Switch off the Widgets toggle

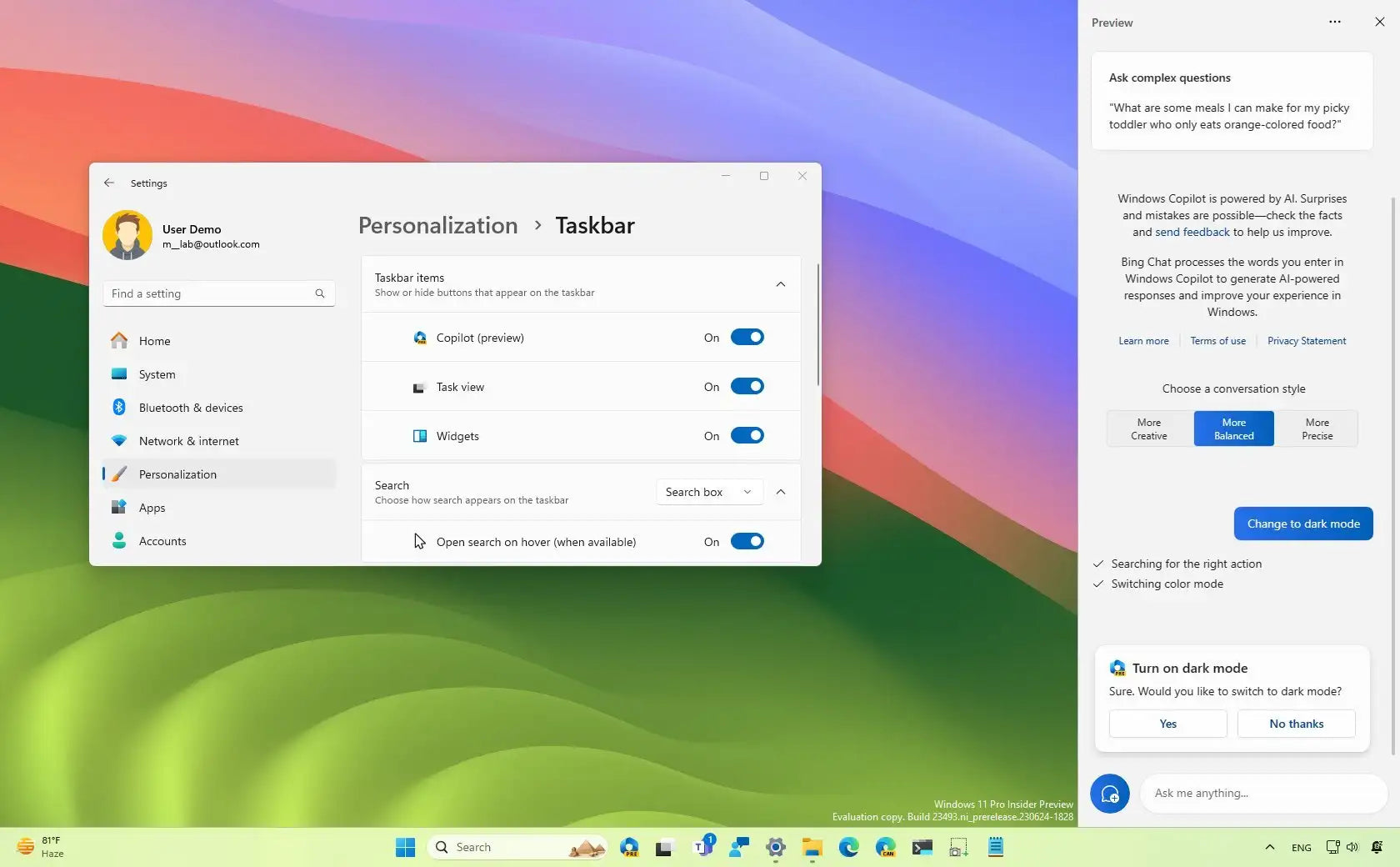747,436
